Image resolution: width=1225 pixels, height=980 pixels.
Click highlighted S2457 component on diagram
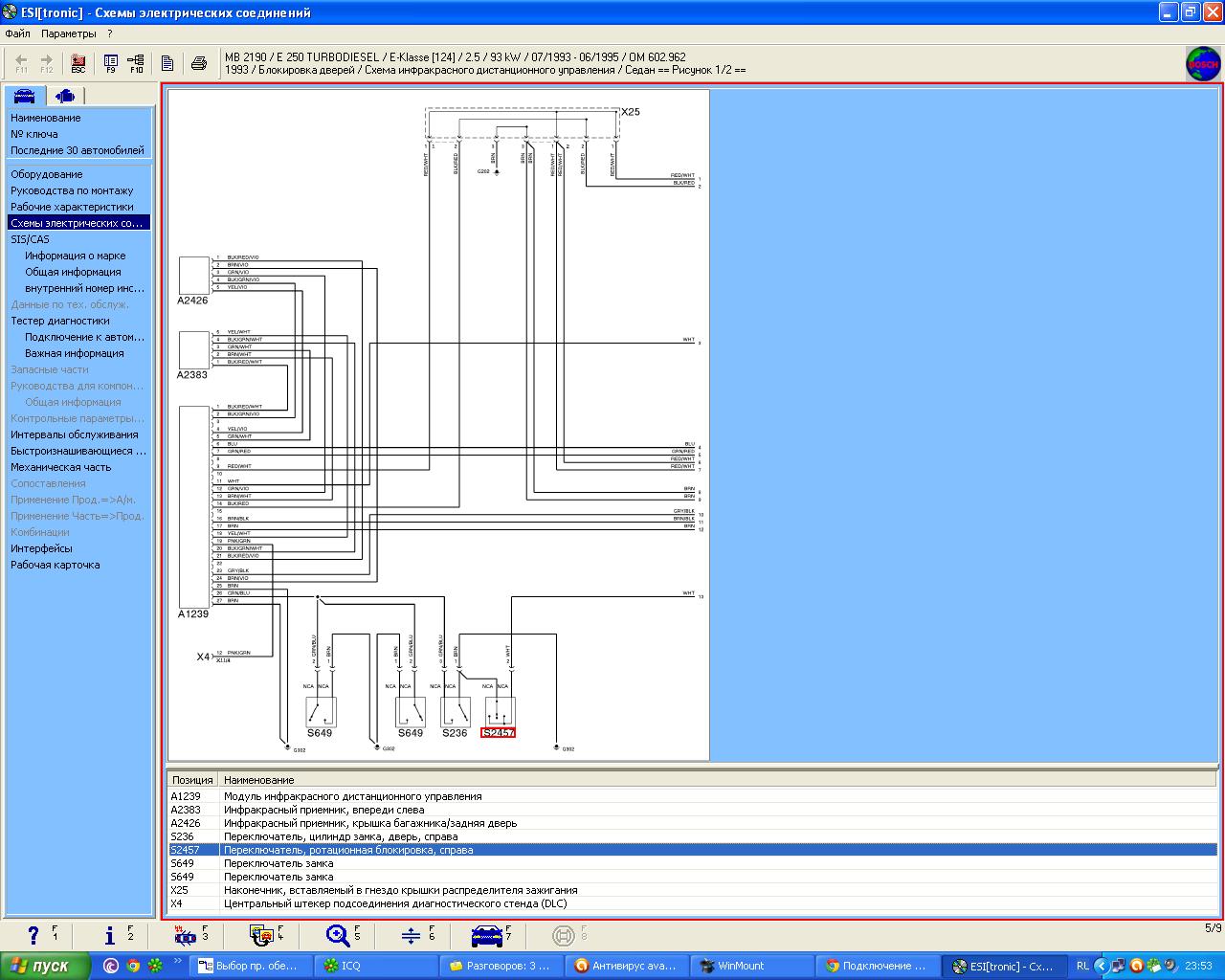[x=498, y=732]
